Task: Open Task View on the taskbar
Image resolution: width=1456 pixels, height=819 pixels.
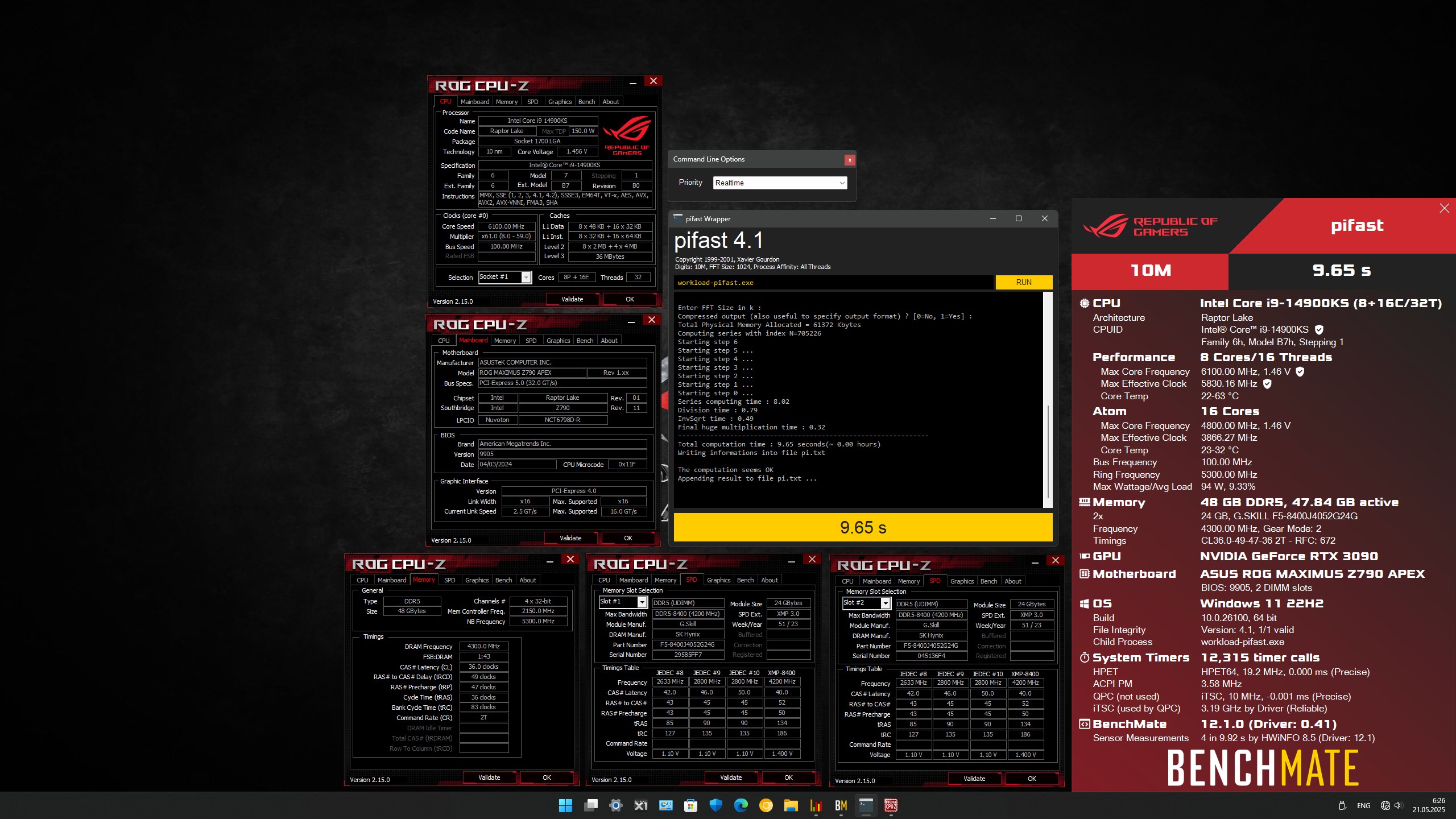Action: [591, 805]
